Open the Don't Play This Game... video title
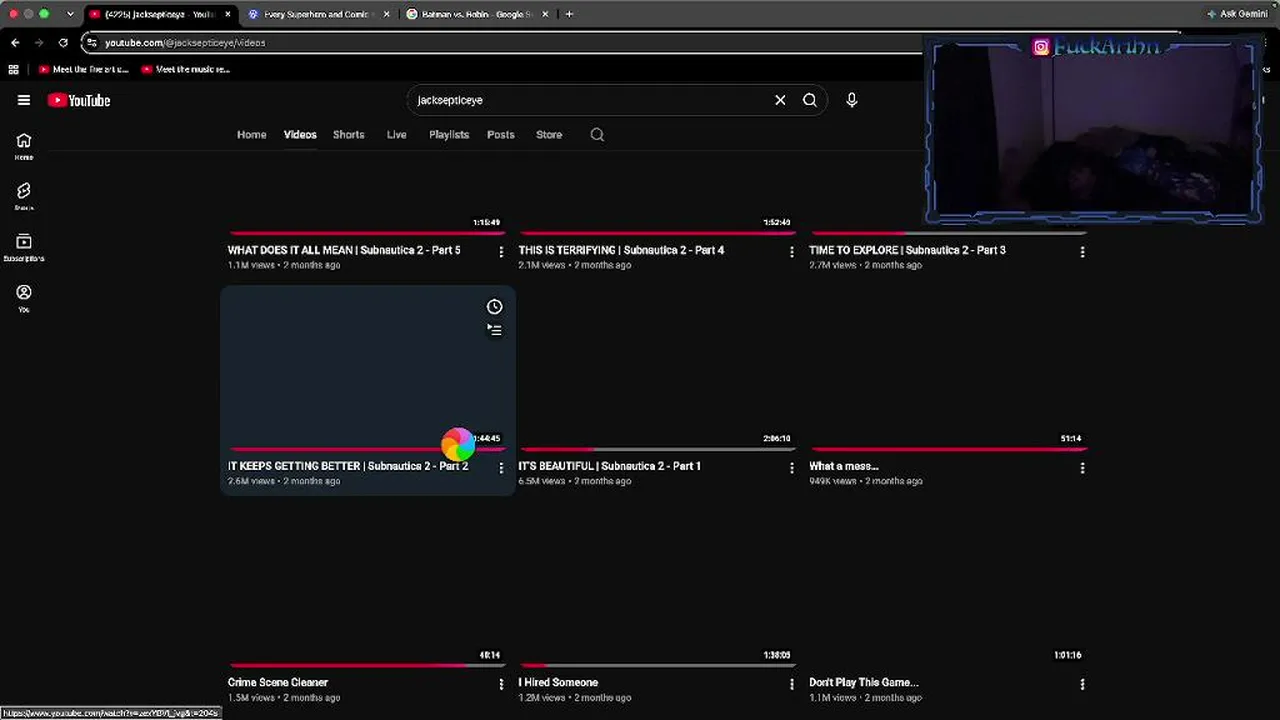Screen dimensions: 1280x720 tap(863, 682)
